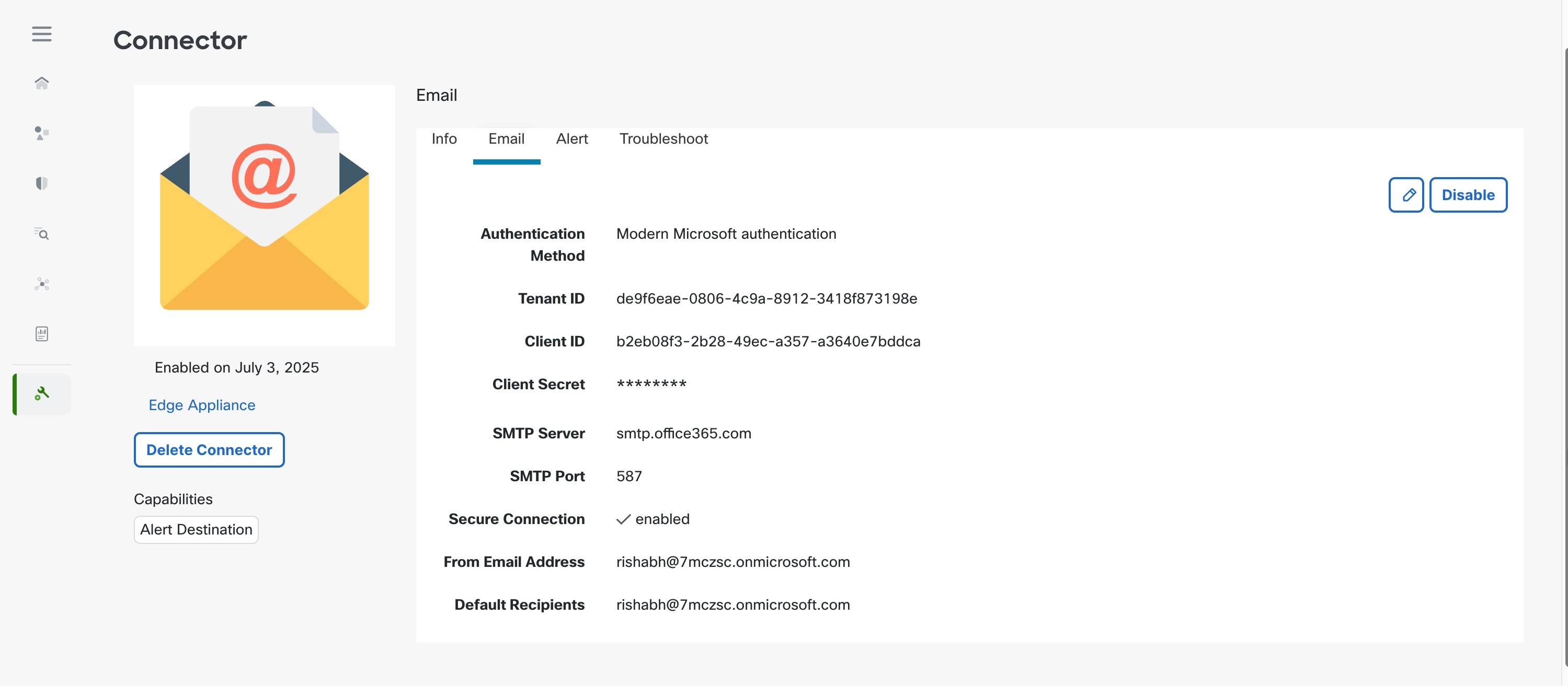Click Modern Microsoft authentication text
This screenshot has height=686, width=1568.
726,234
